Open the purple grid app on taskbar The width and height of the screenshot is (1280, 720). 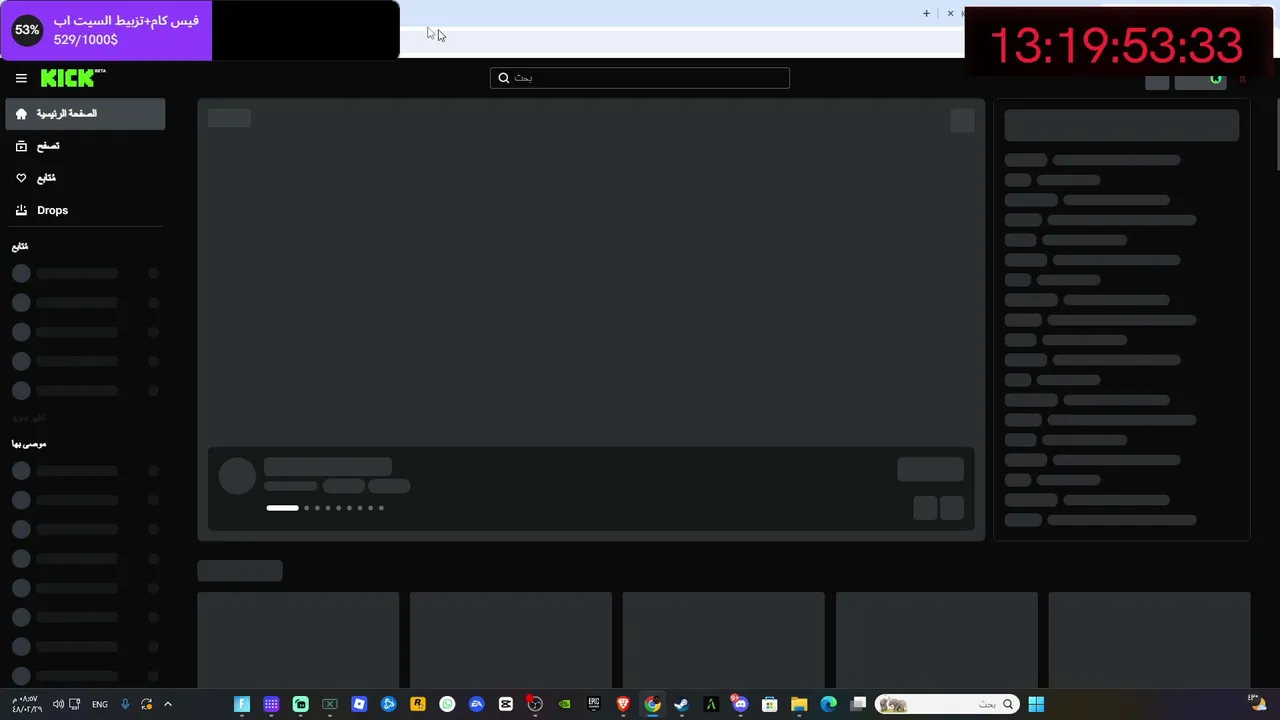pos(271,704)
